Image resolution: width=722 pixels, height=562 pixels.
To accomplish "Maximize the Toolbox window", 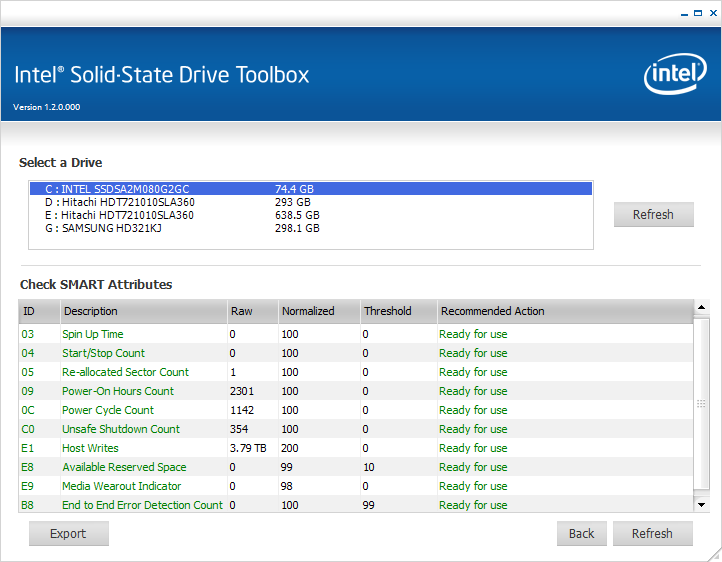I will [x=698, y=13].
